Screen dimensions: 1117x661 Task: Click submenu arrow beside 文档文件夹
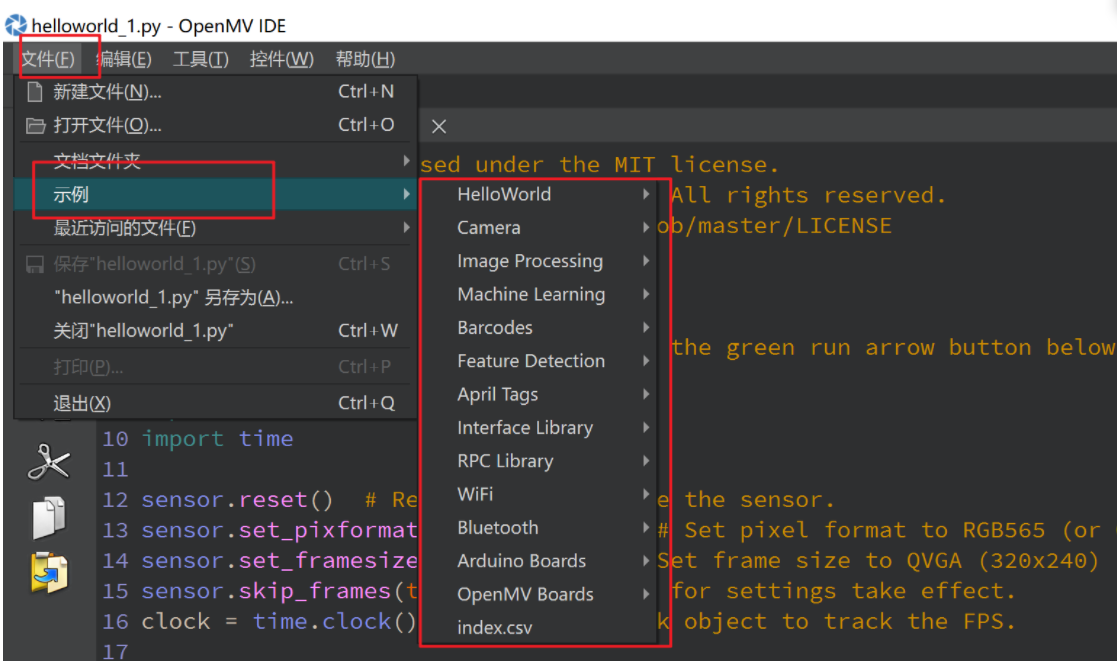click(x=406, y=161)
